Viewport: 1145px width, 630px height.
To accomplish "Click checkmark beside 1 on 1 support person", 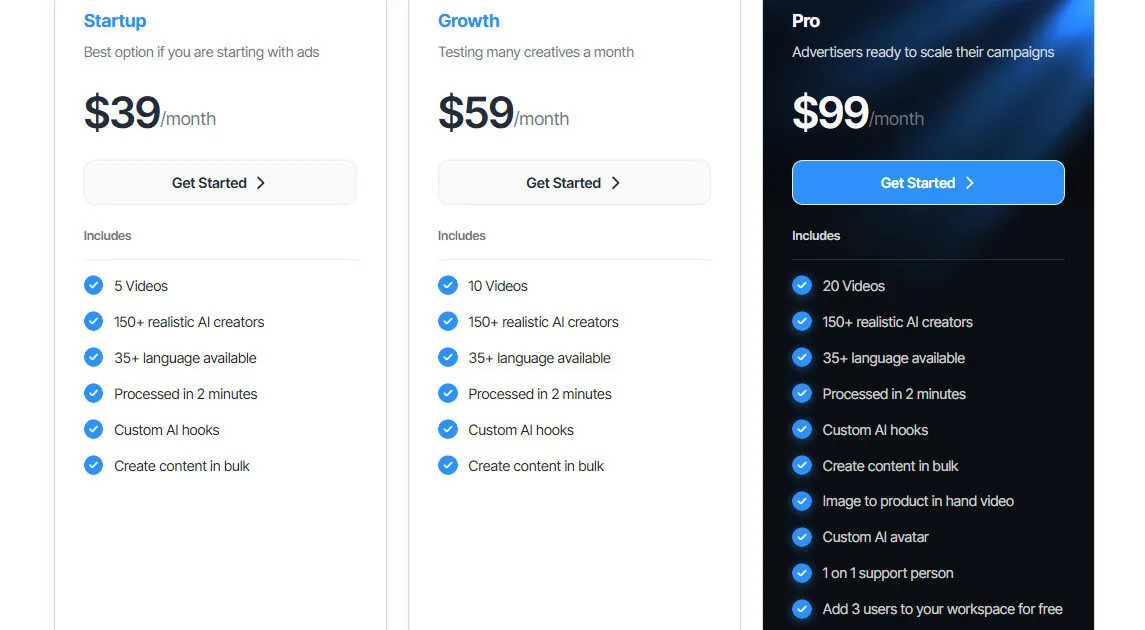I will pos(802,573).
